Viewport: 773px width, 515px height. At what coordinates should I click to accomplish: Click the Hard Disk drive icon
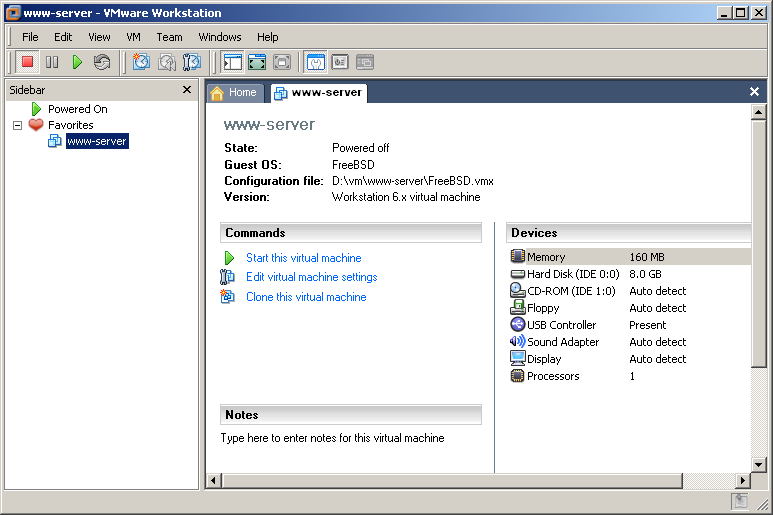pyautogui.click(x=517, y=274)
